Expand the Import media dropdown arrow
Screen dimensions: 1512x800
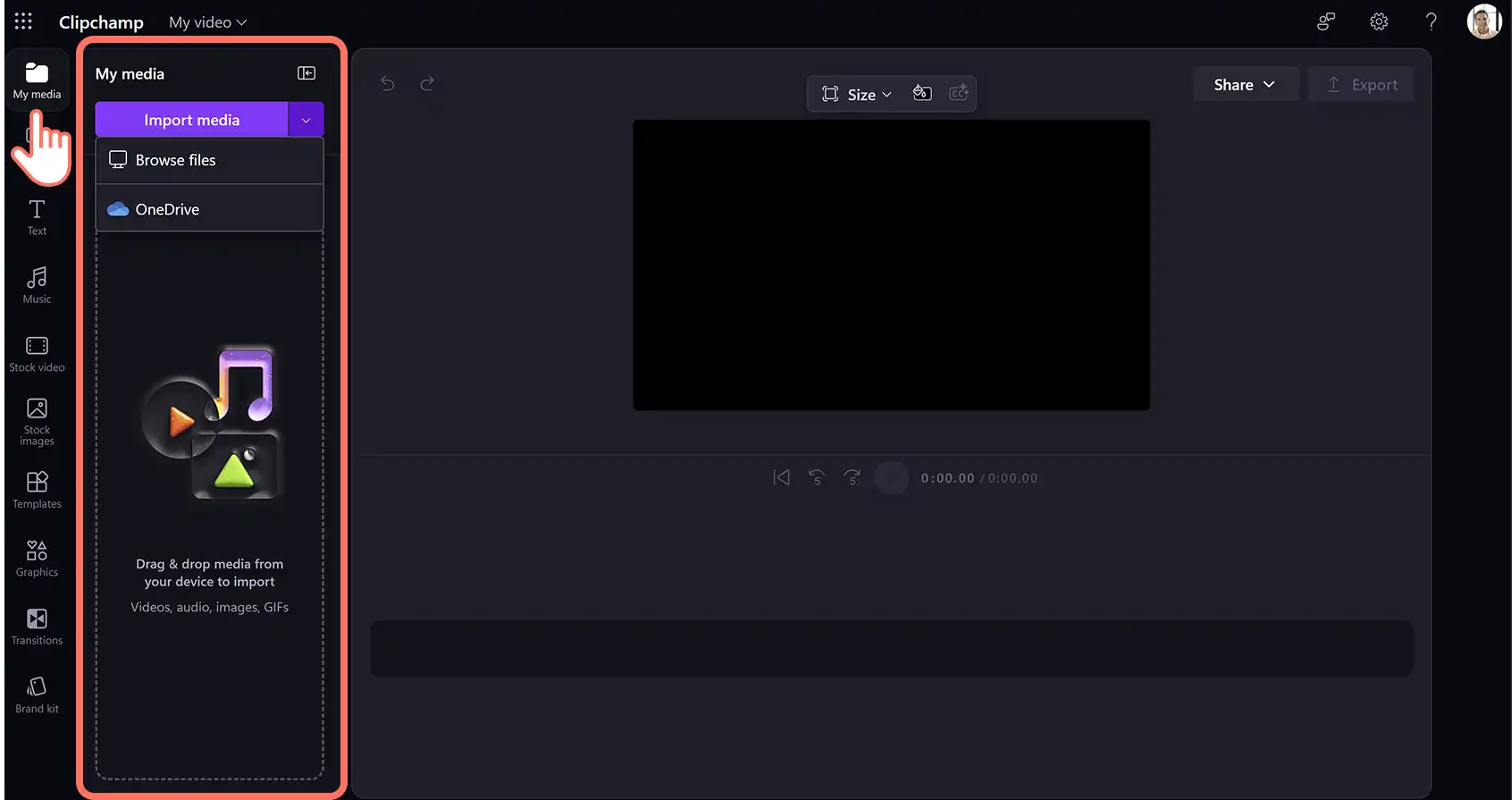[306, 120]
